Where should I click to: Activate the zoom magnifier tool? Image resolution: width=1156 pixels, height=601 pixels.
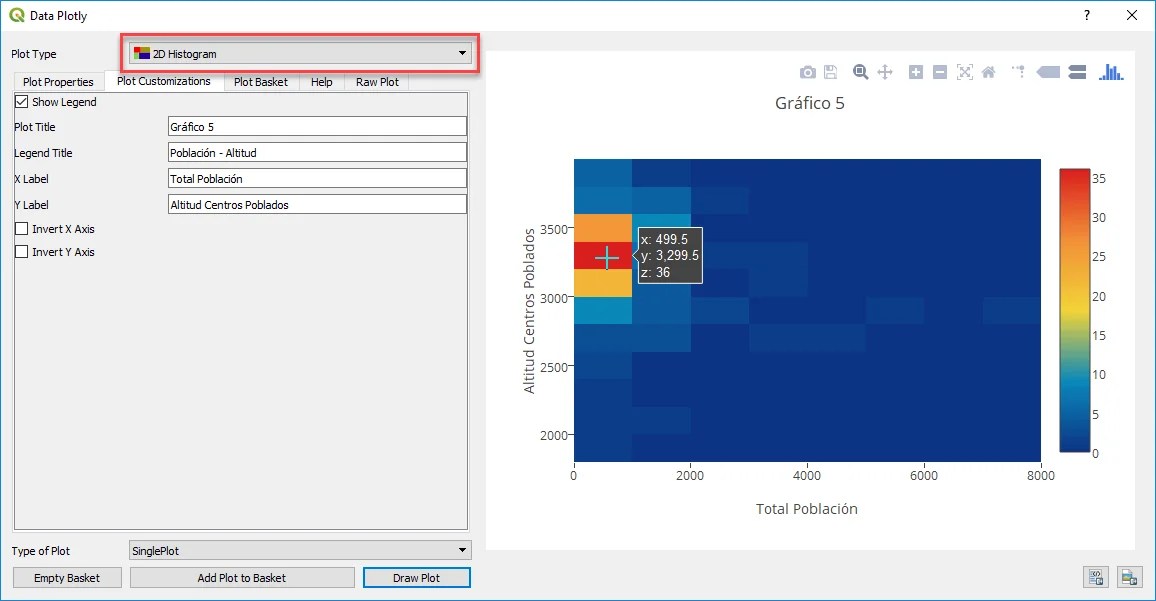tap(860, 72)
